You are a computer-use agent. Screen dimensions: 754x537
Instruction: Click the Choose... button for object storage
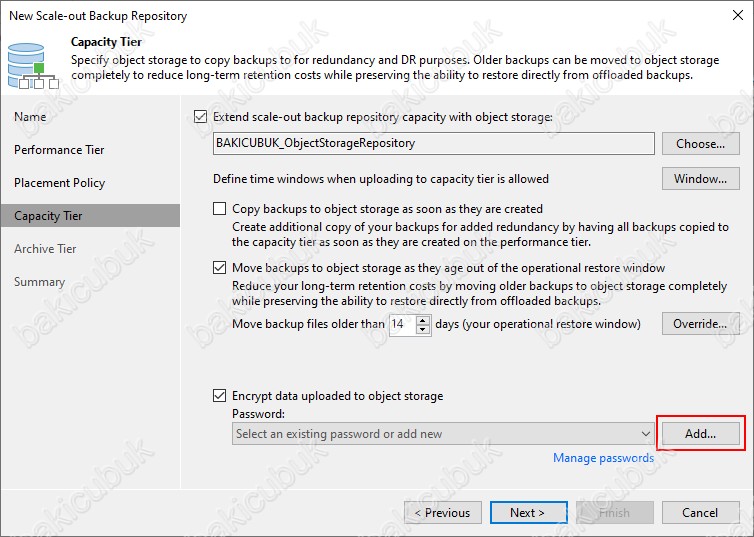701,144
